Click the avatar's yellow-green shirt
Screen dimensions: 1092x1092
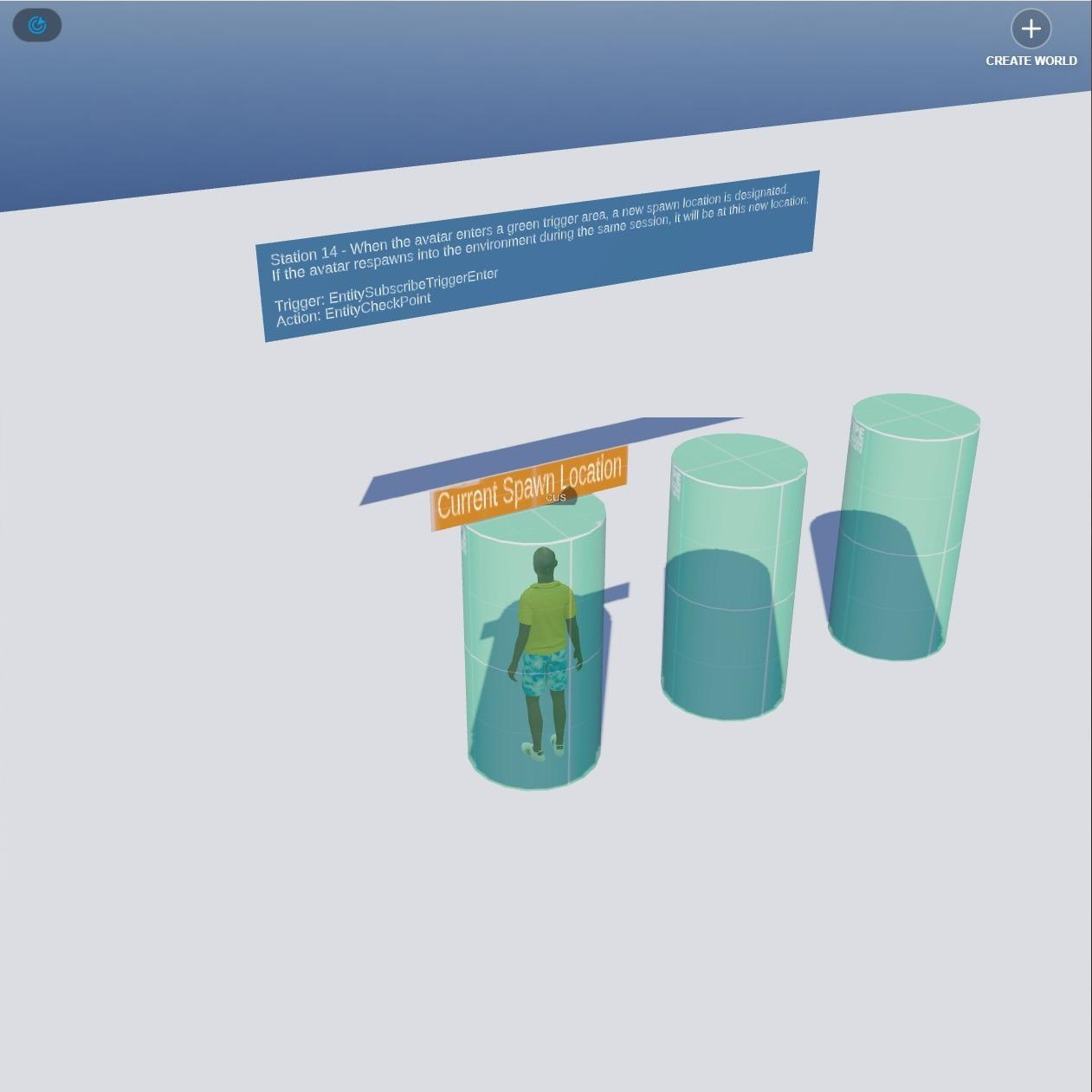[x=546, y=617]
